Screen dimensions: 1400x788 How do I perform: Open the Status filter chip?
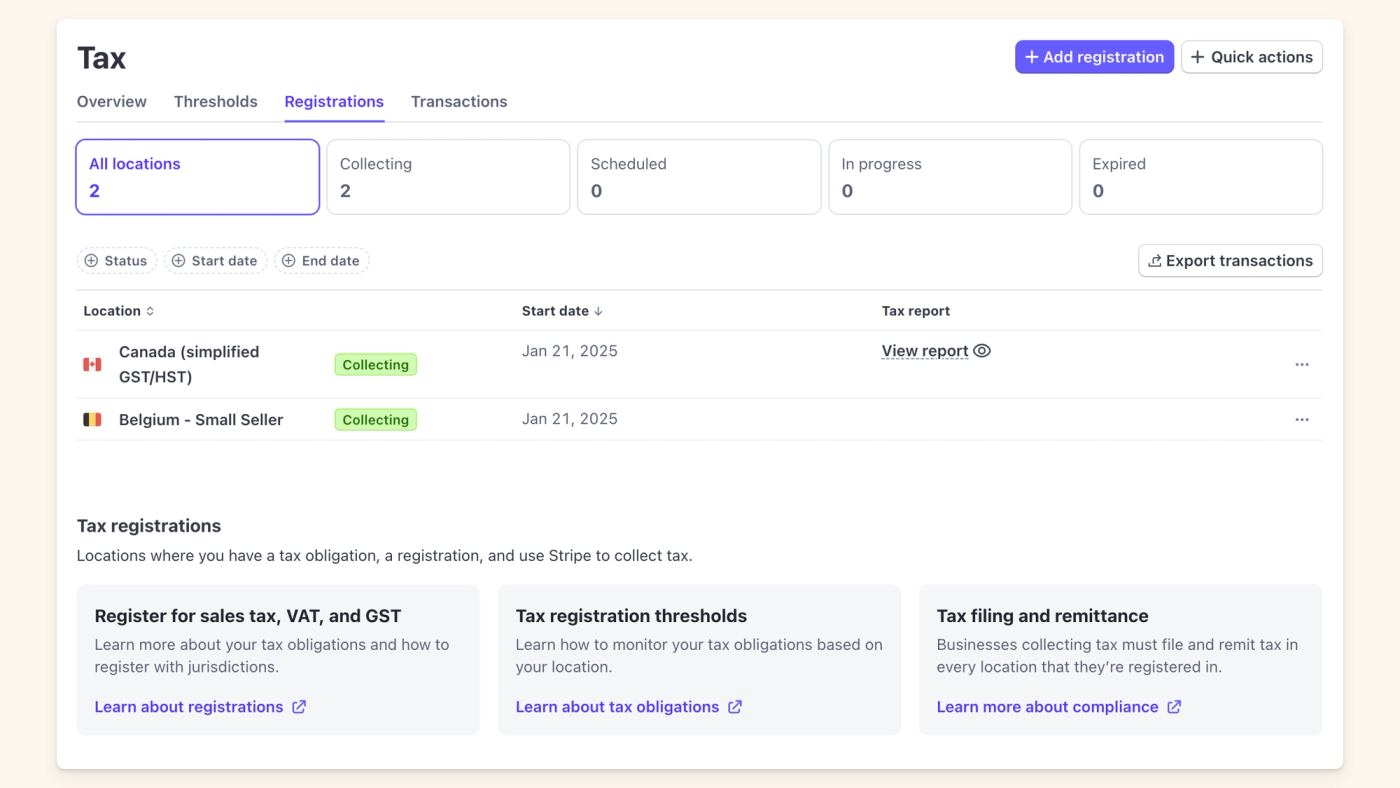tap(117, 260)
